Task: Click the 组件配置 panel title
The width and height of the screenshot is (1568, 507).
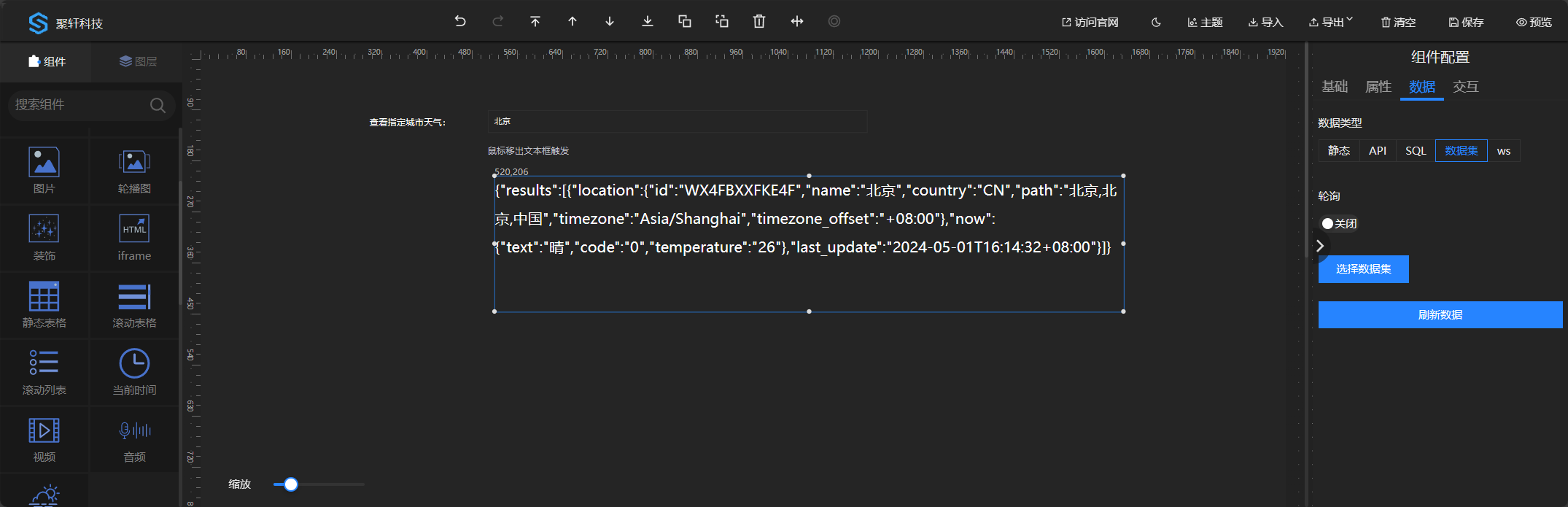Action: [x=1440, y=57]
